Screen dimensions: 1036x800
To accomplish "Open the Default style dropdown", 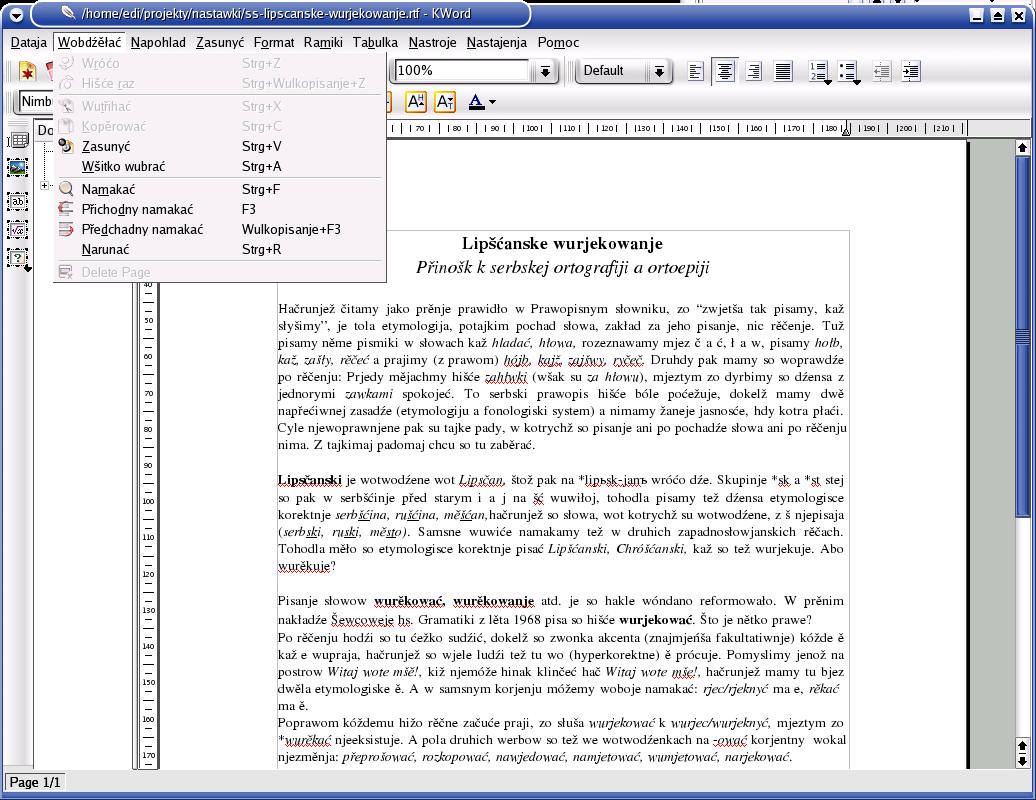I will click(658, 71).
